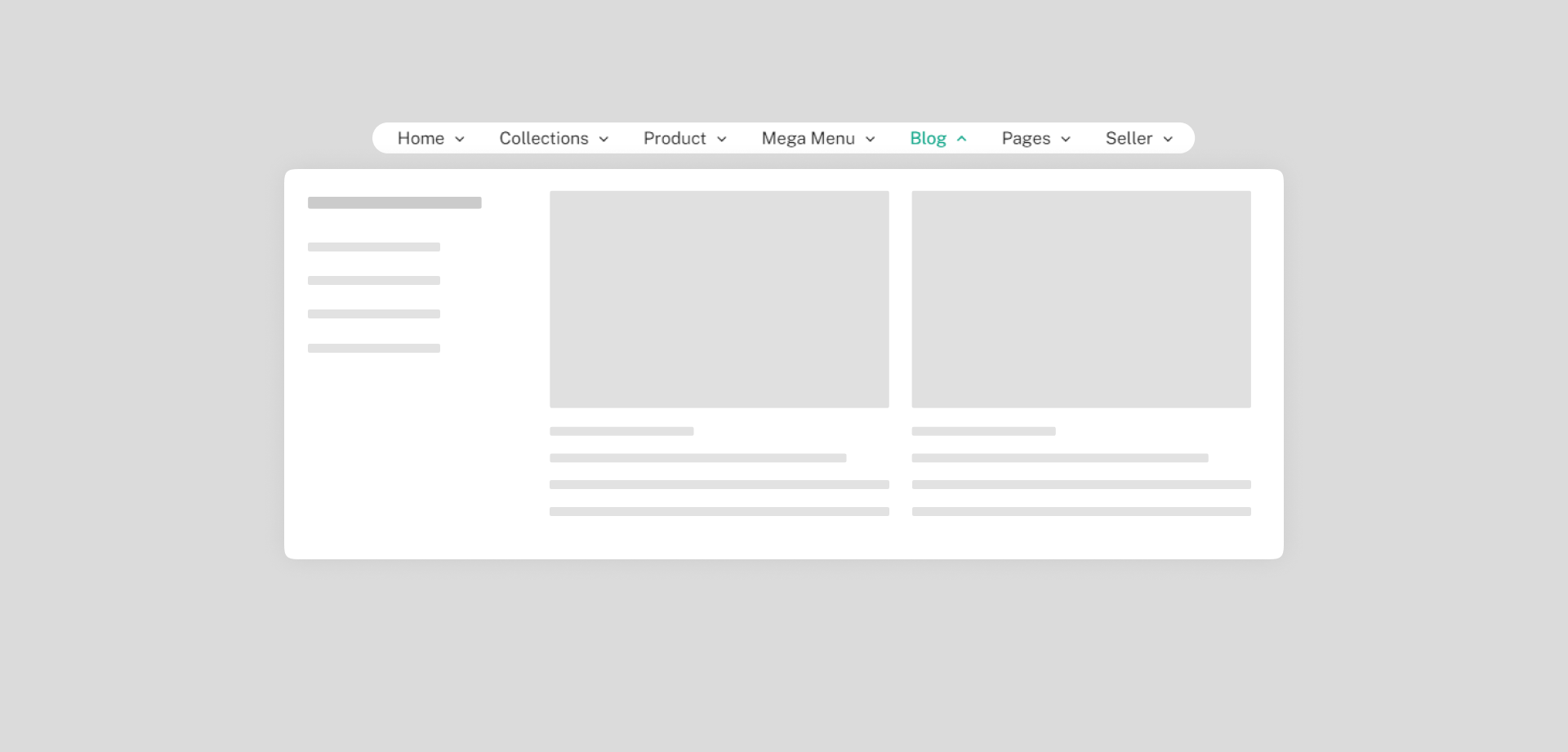This screenshot has height=752, width=1568.
Task: Click the green Blog menu label
Action: 928,139
